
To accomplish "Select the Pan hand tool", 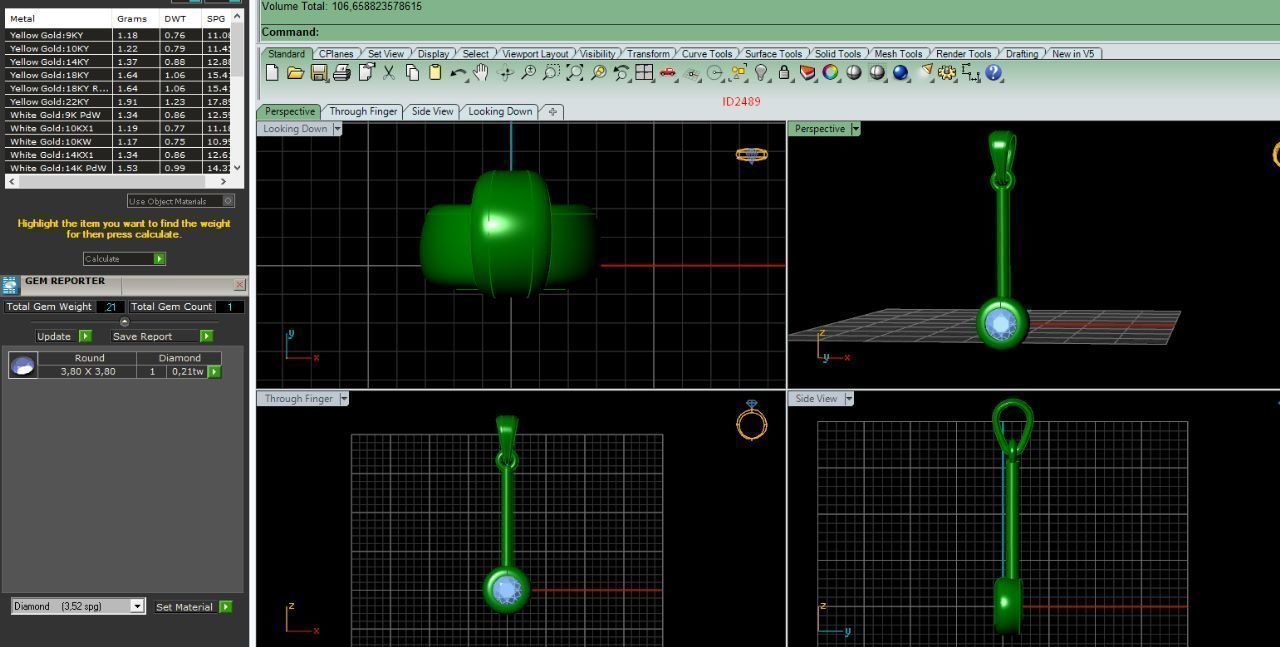I will (x=480, y=72).
